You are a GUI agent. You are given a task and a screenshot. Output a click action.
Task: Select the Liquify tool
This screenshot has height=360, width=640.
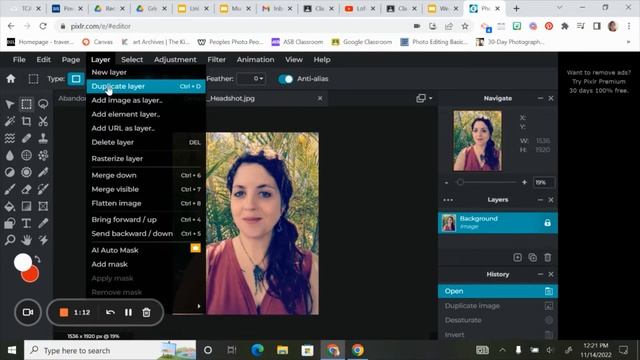(10, 138)
